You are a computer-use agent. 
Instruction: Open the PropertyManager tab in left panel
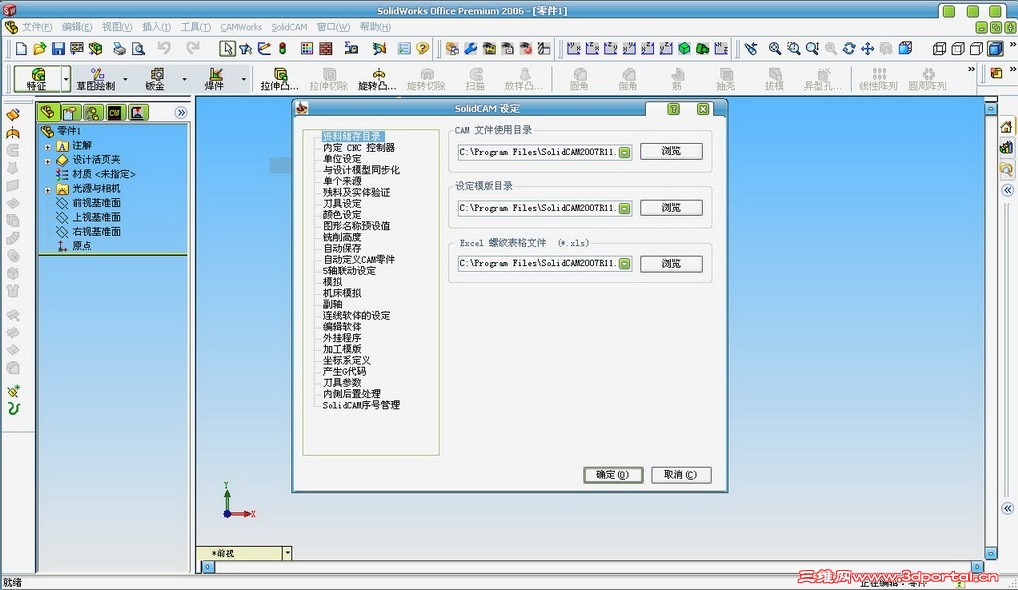(70, 112)
